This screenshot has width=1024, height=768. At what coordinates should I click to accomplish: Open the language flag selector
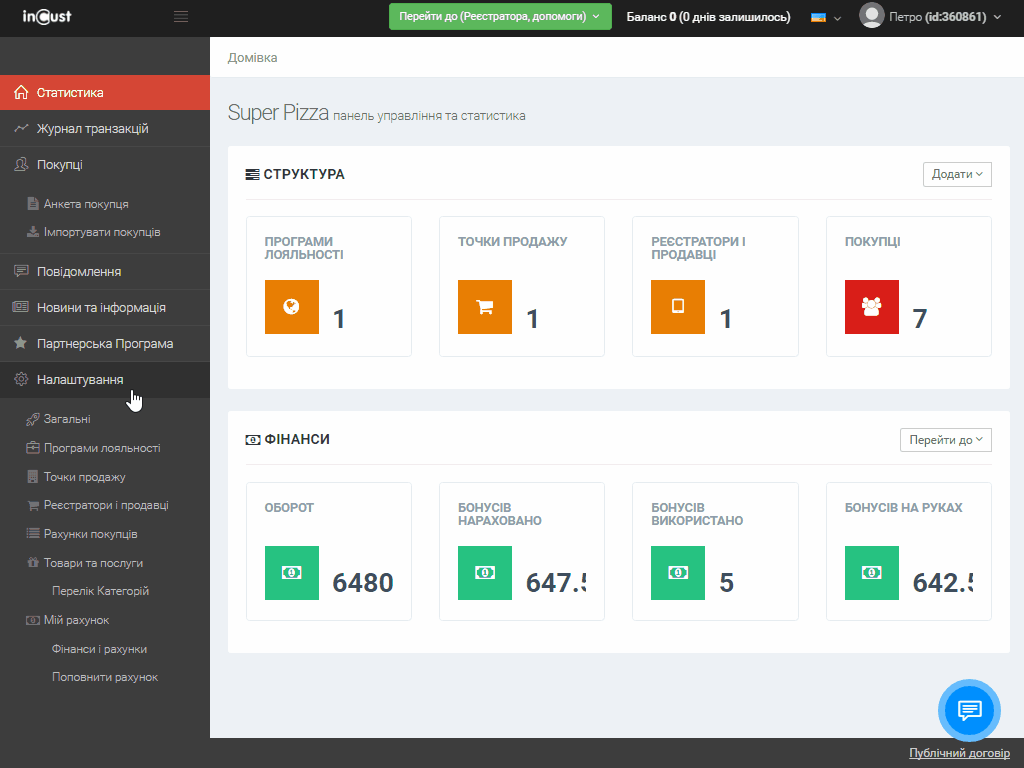[x=825, y=17]
